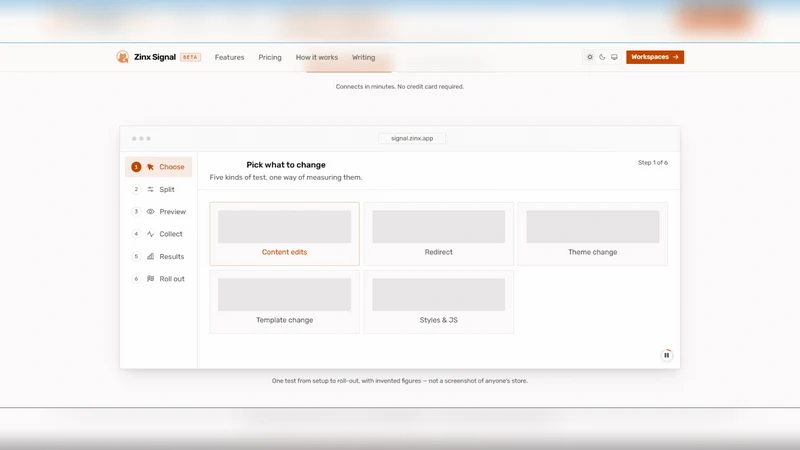The image size is (800, 450).
Task: Select the Styles & JS card thumbnail
Action: [x=438, y=294]
